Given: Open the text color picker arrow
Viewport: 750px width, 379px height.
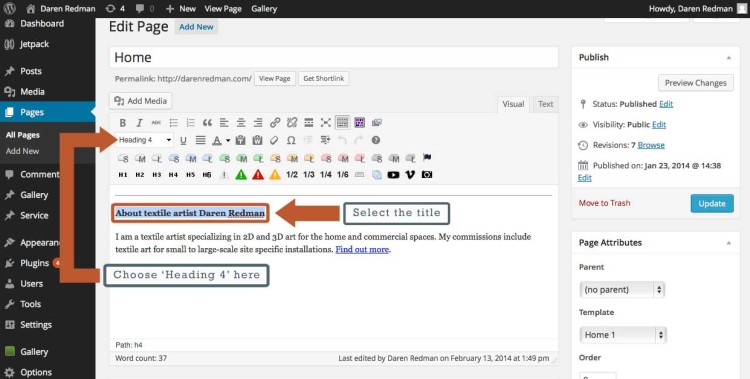Looking at the screenshot, I should point(228,140).
